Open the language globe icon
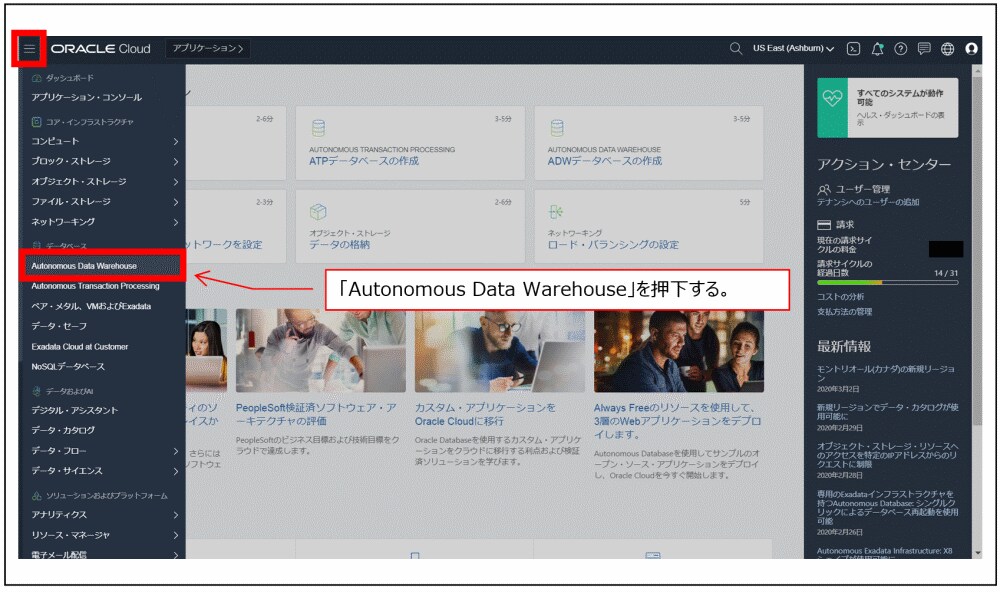1000x592 pixels. click(948, 48)
